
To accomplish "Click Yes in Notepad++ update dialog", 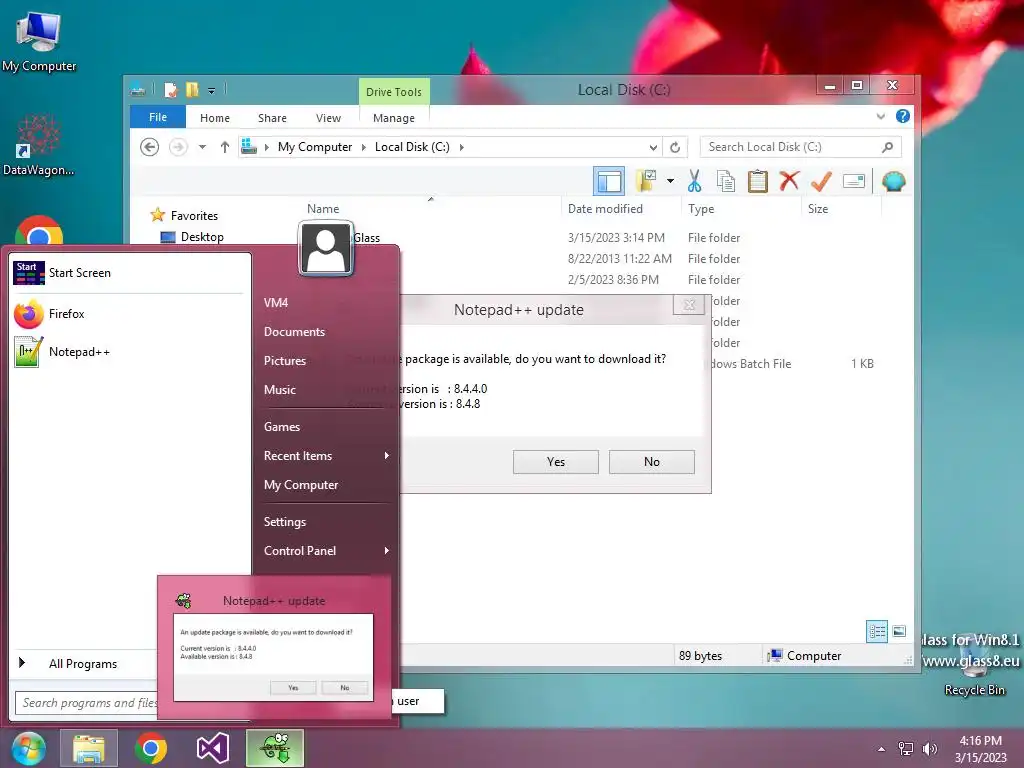I will point(556,462).
